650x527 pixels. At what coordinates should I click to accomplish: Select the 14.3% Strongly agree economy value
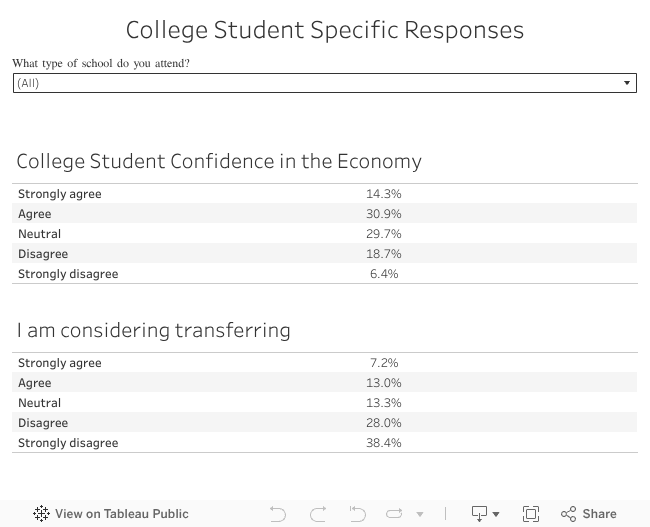click(384, 194)
